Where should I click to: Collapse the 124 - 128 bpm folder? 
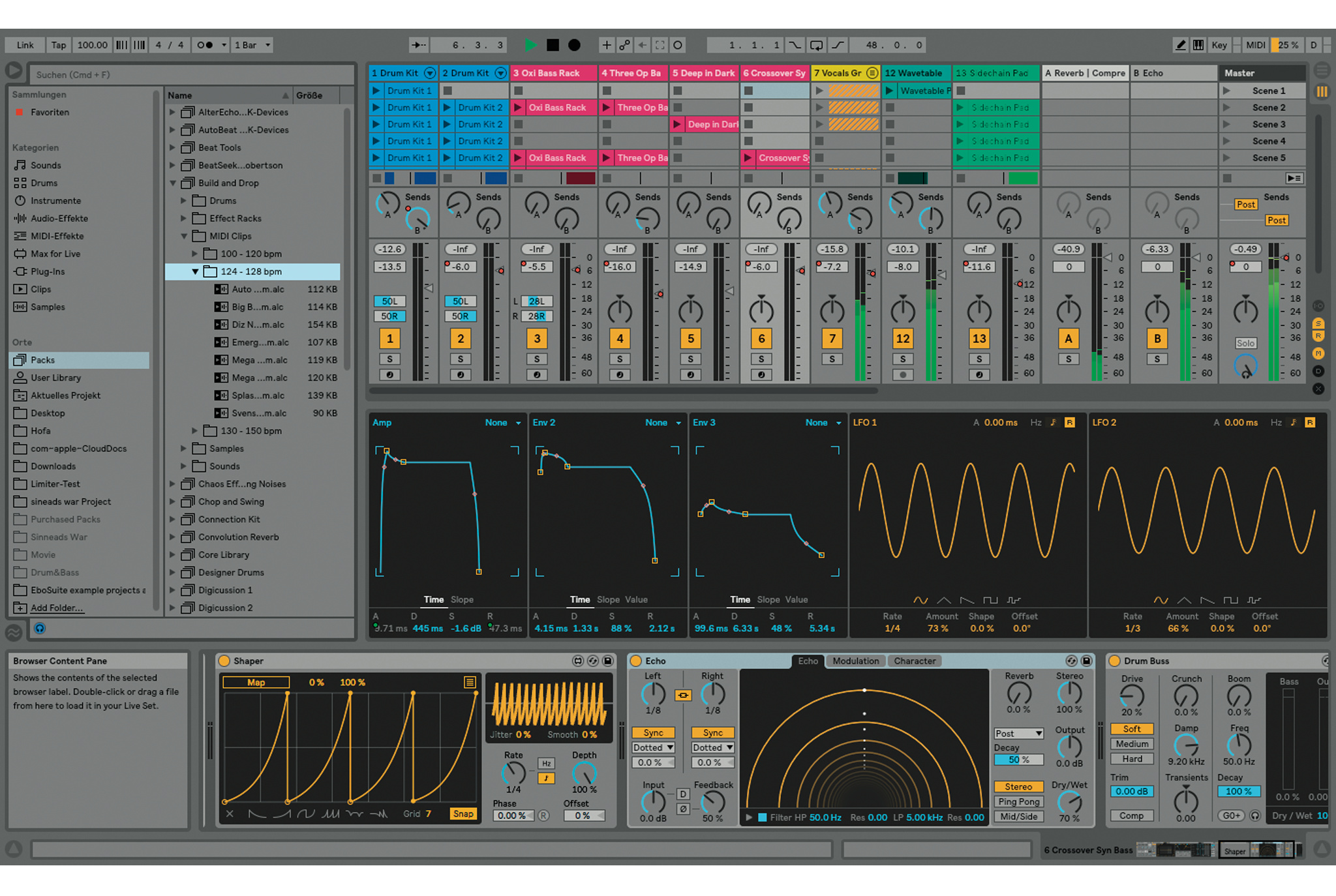click(x=194, y=271)
